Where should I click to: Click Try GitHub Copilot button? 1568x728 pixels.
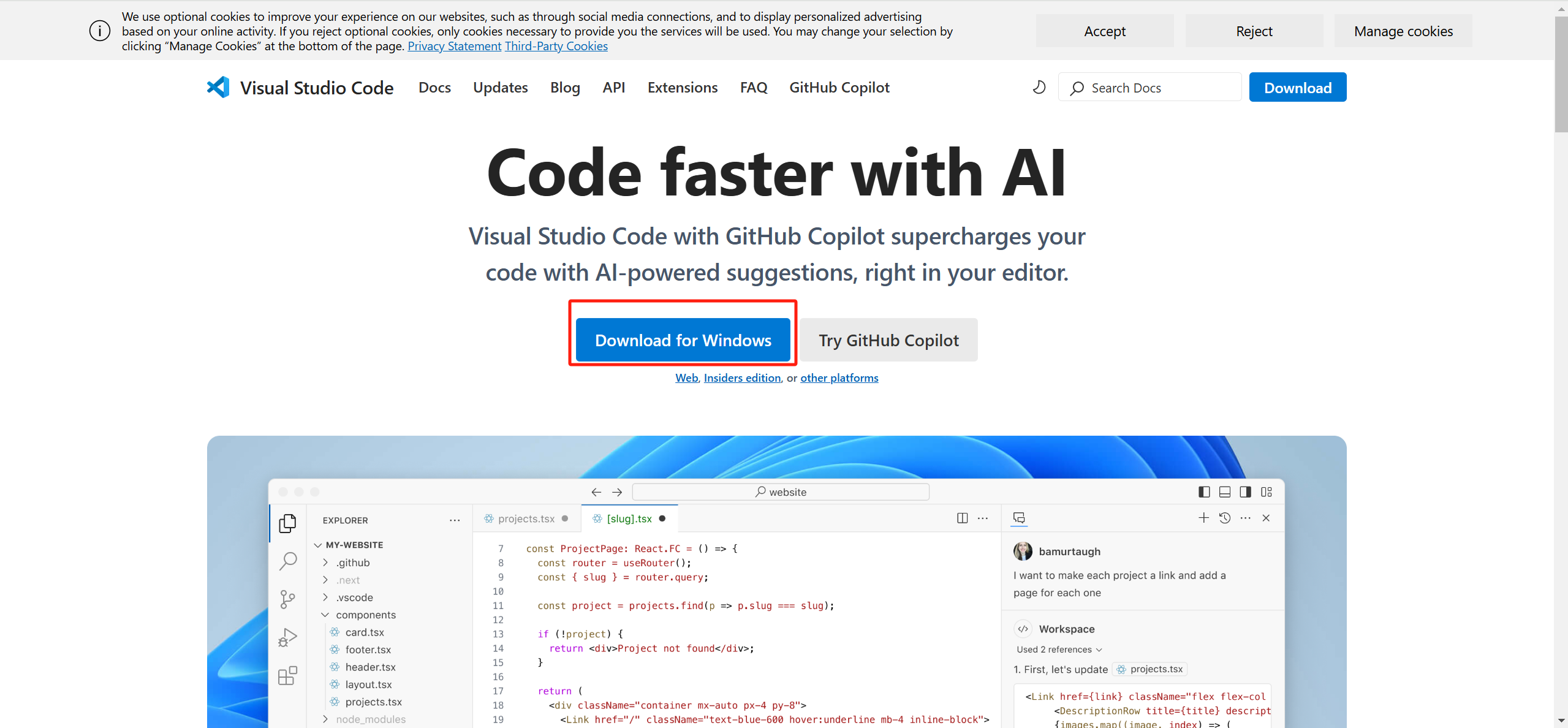(888, 339)
